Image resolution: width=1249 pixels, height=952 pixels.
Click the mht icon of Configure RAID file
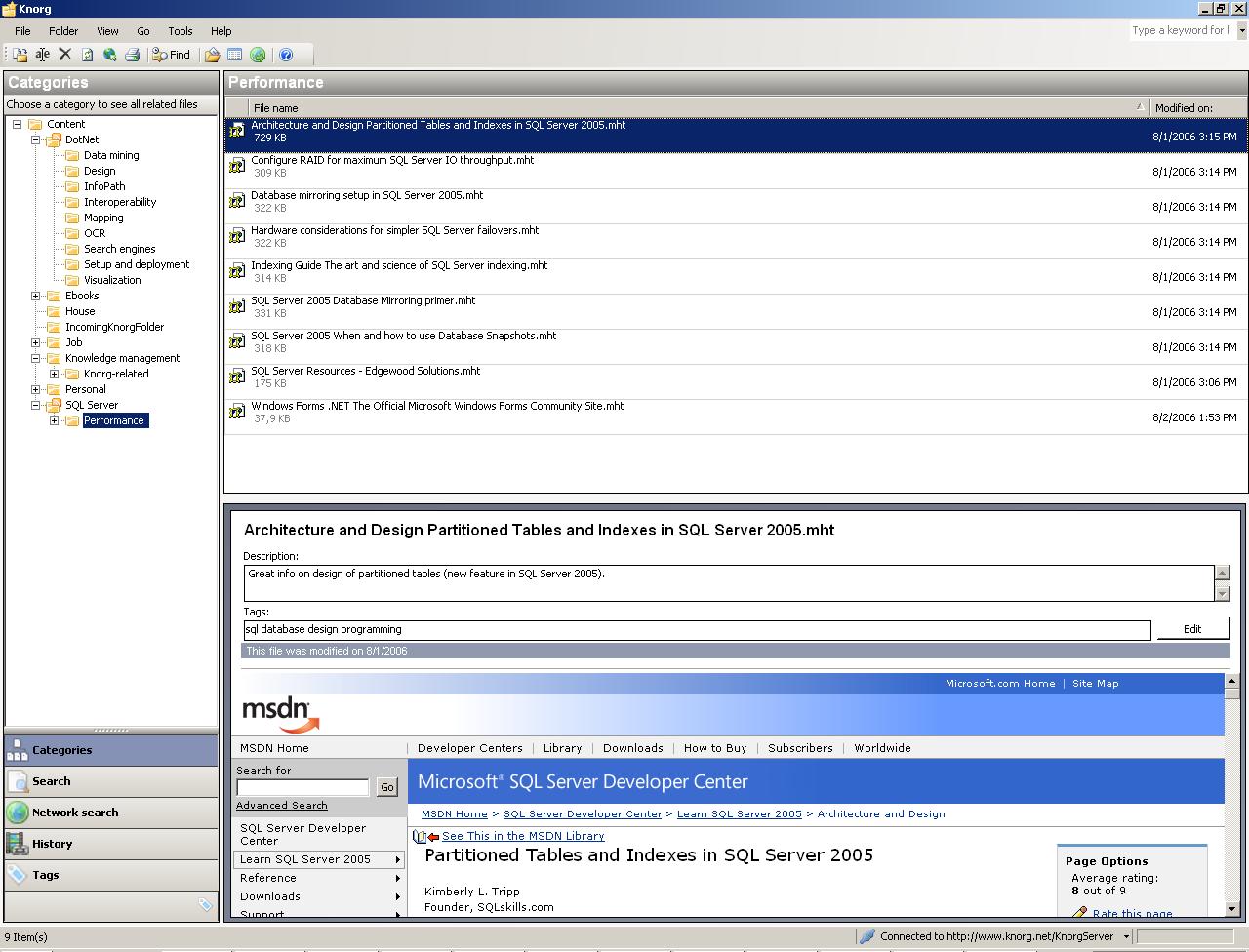pyautogui.click(x=237, y=166)
